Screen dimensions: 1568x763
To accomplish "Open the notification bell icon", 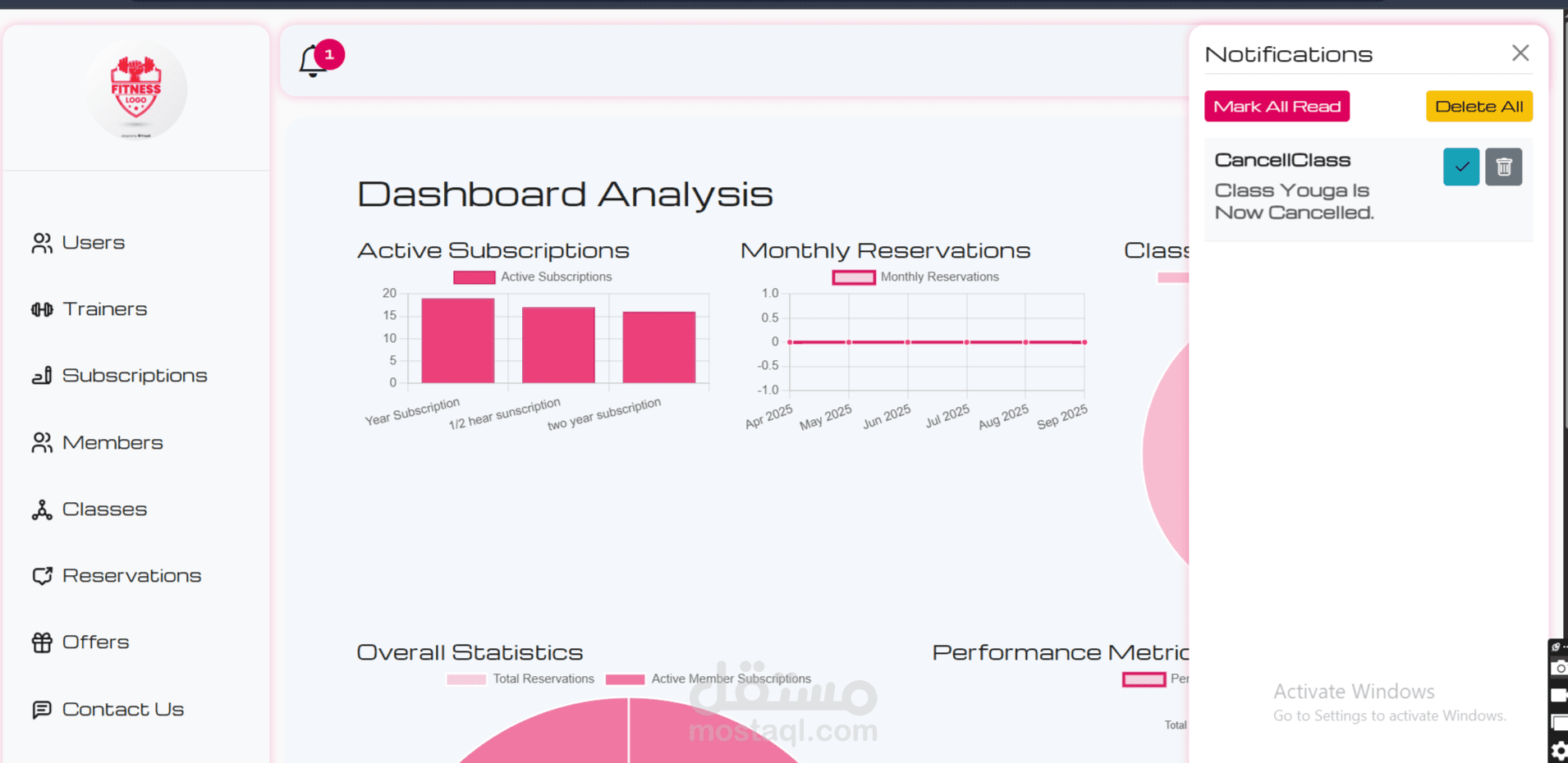I will [313, 62].
